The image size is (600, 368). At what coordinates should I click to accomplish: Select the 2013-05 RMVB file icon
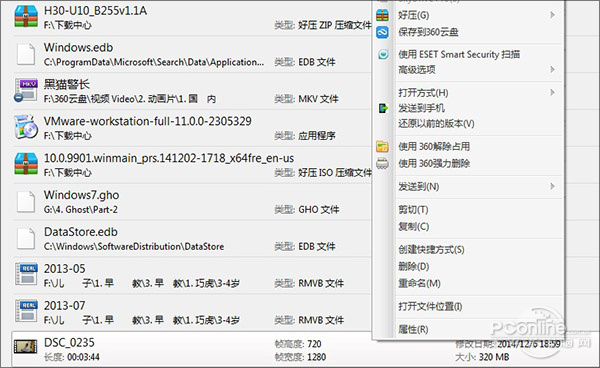click(26, 274)
